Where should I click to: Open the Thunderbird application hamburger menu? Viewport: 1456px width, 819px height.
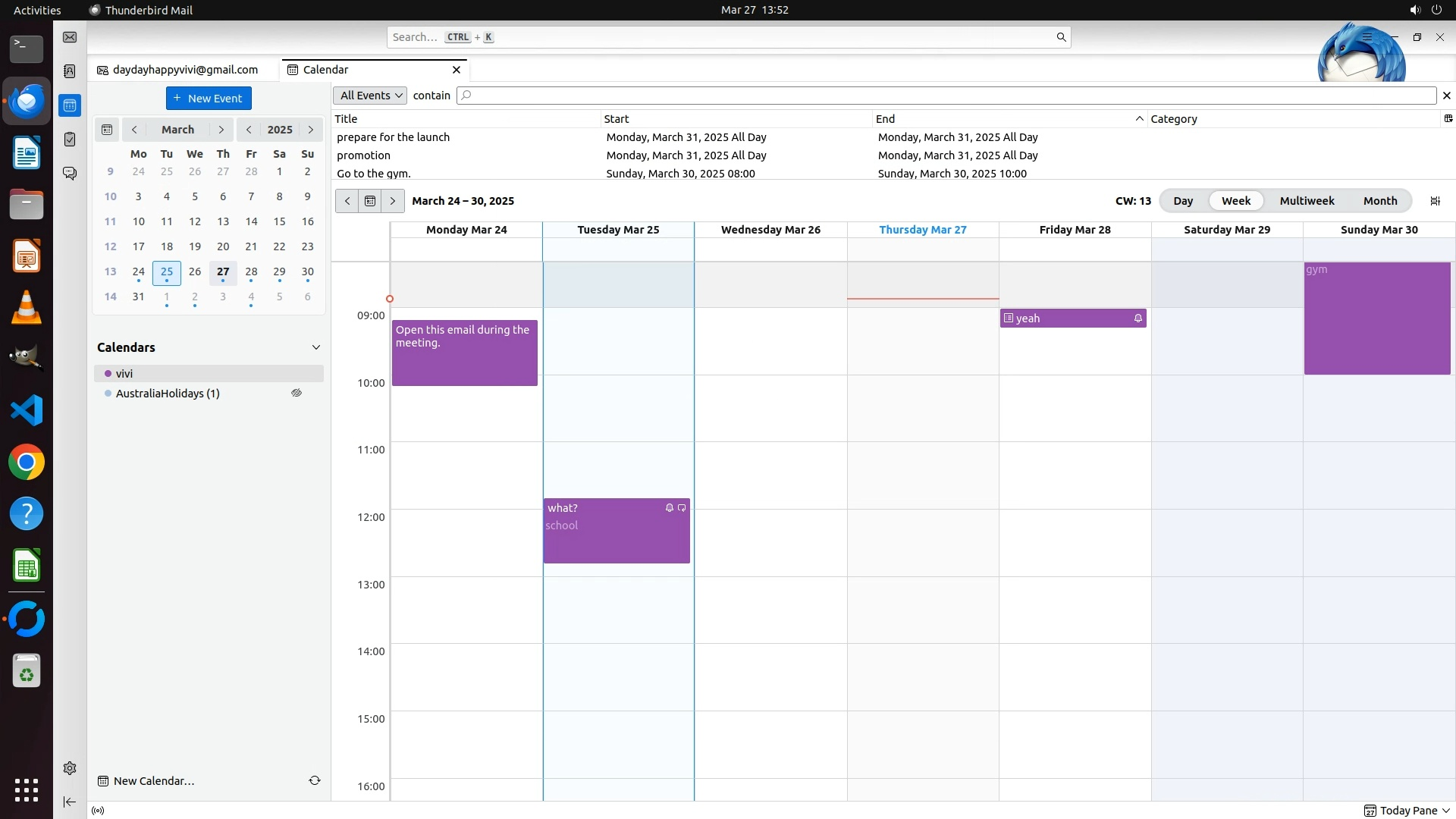pyautogui.click(x=1367, y=37)
